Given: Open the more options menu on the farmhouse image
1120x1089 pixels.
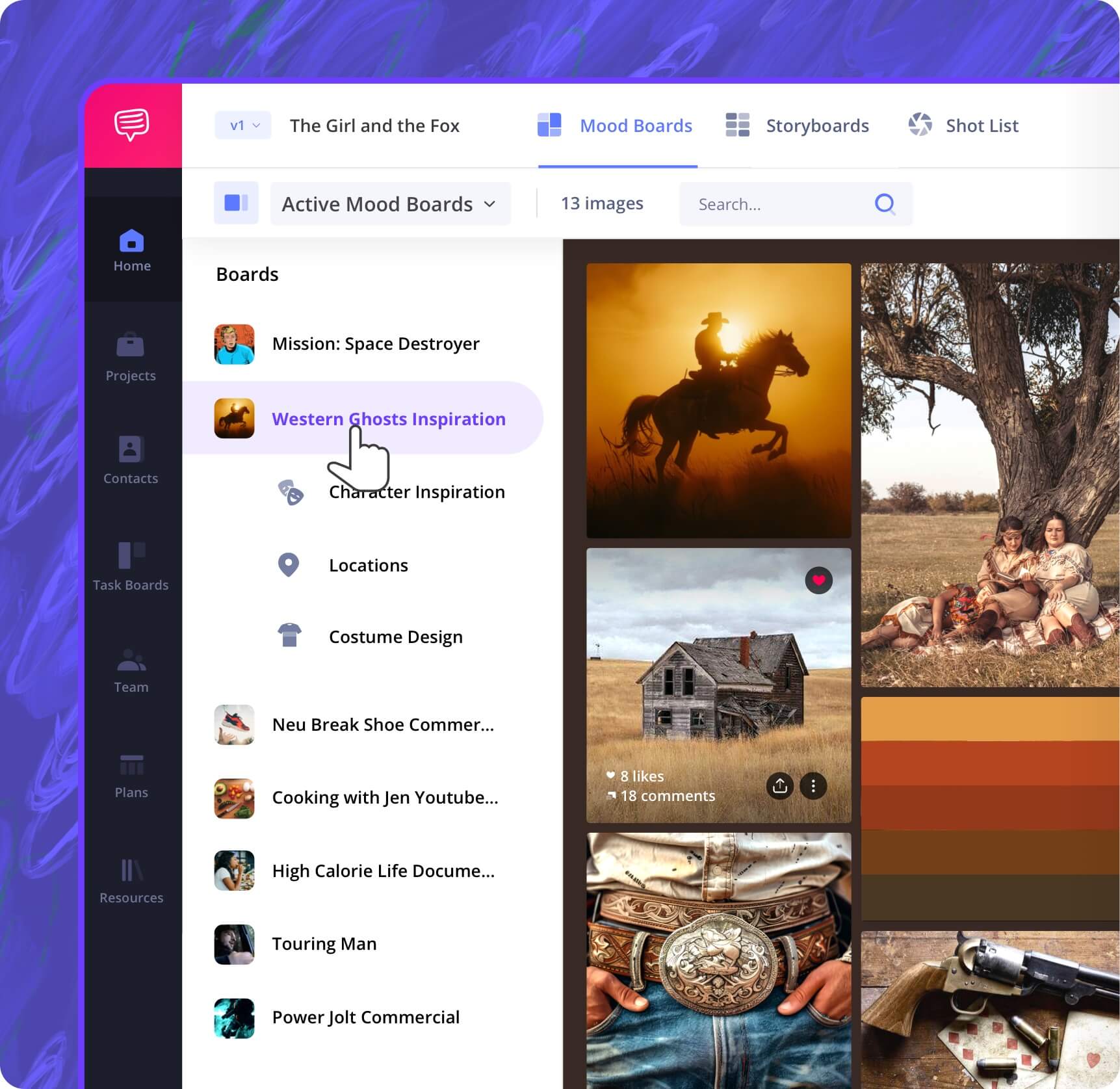Looking at the screenshot, I should 812,787.
